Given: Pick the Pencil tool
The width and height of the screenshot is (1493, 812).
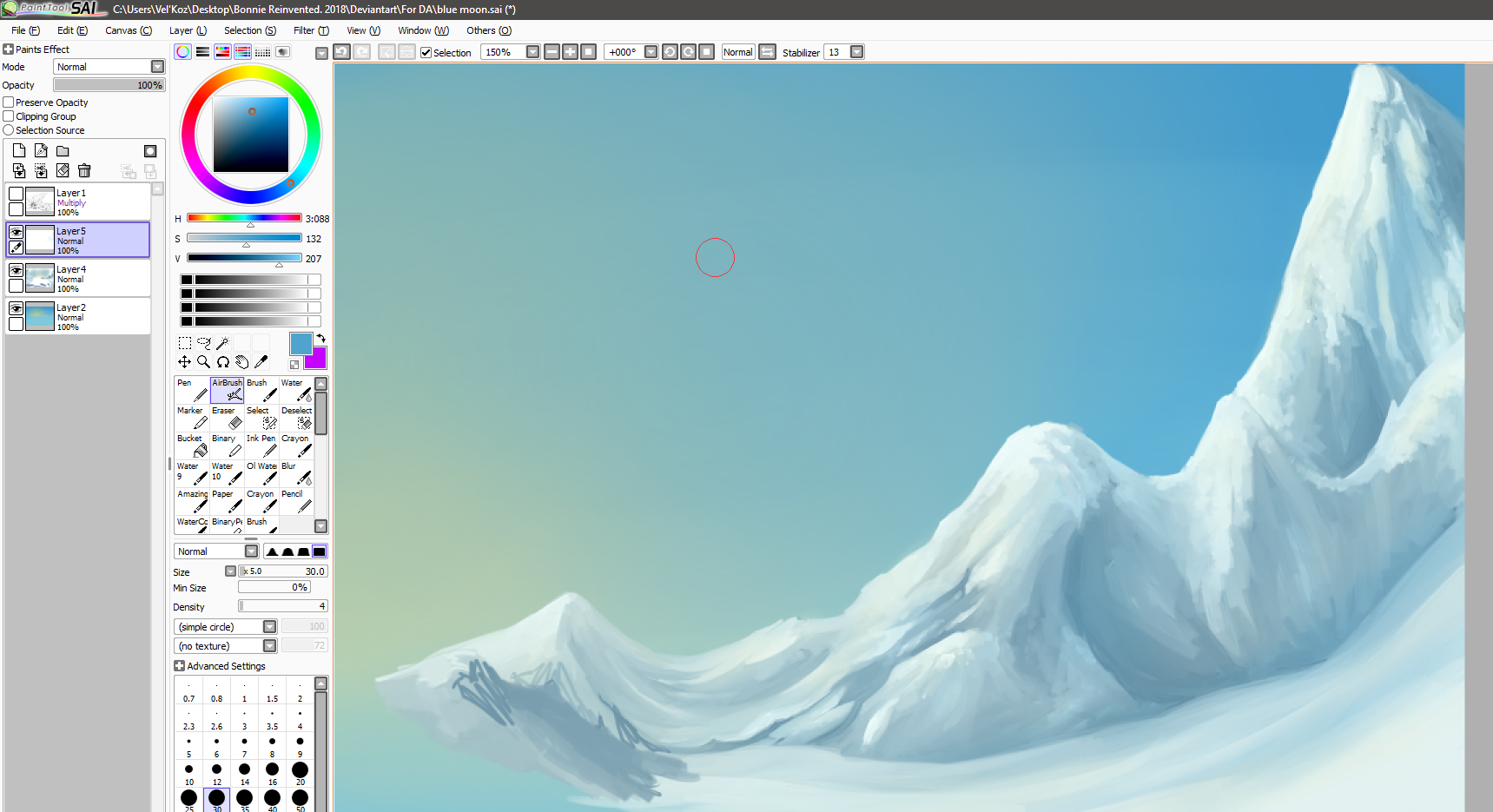Looking at the screenshot, I should click(x=296, y=501).
